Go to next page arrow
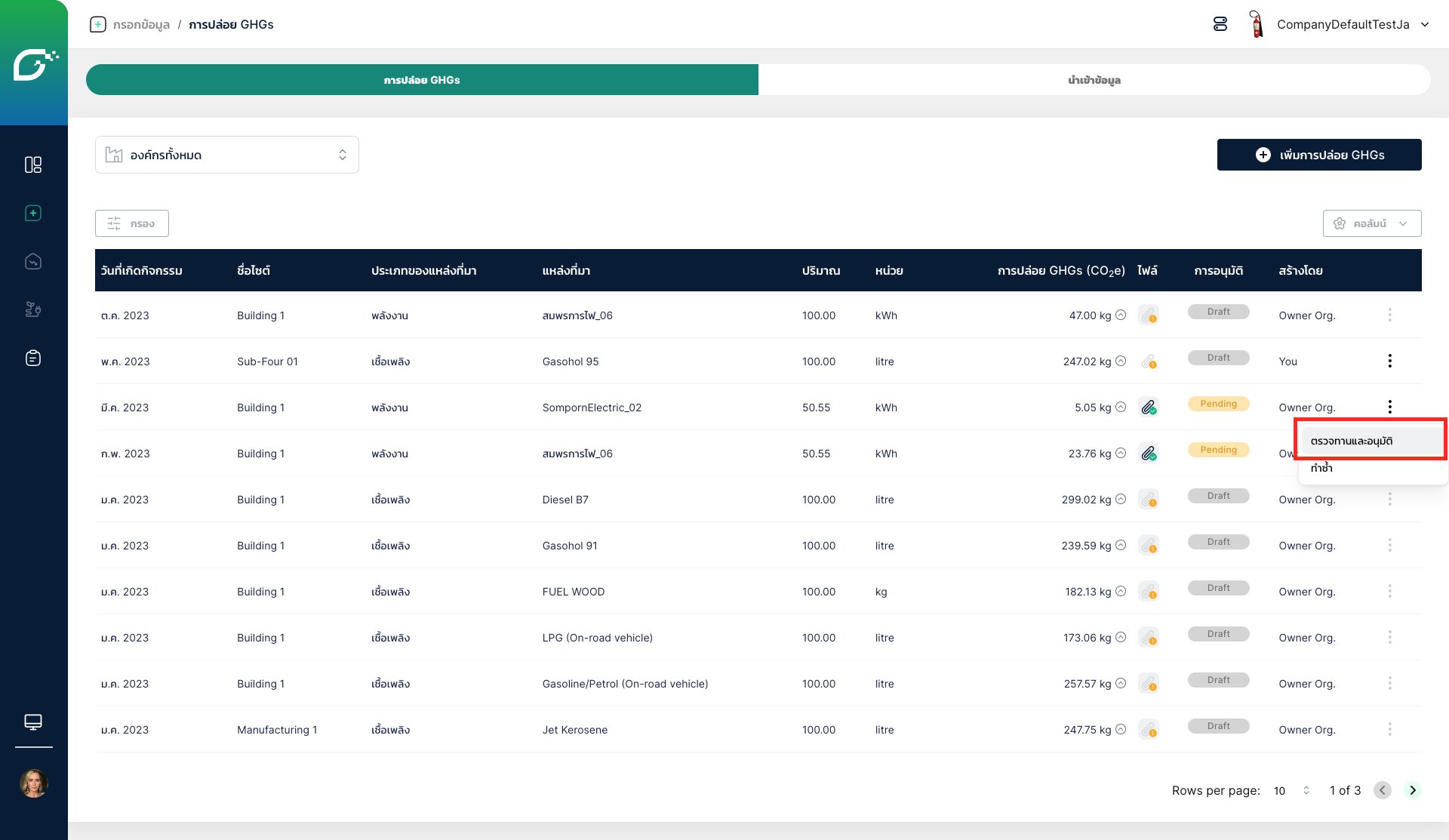Screen dimensions: 1449x840 (1412, 790)
